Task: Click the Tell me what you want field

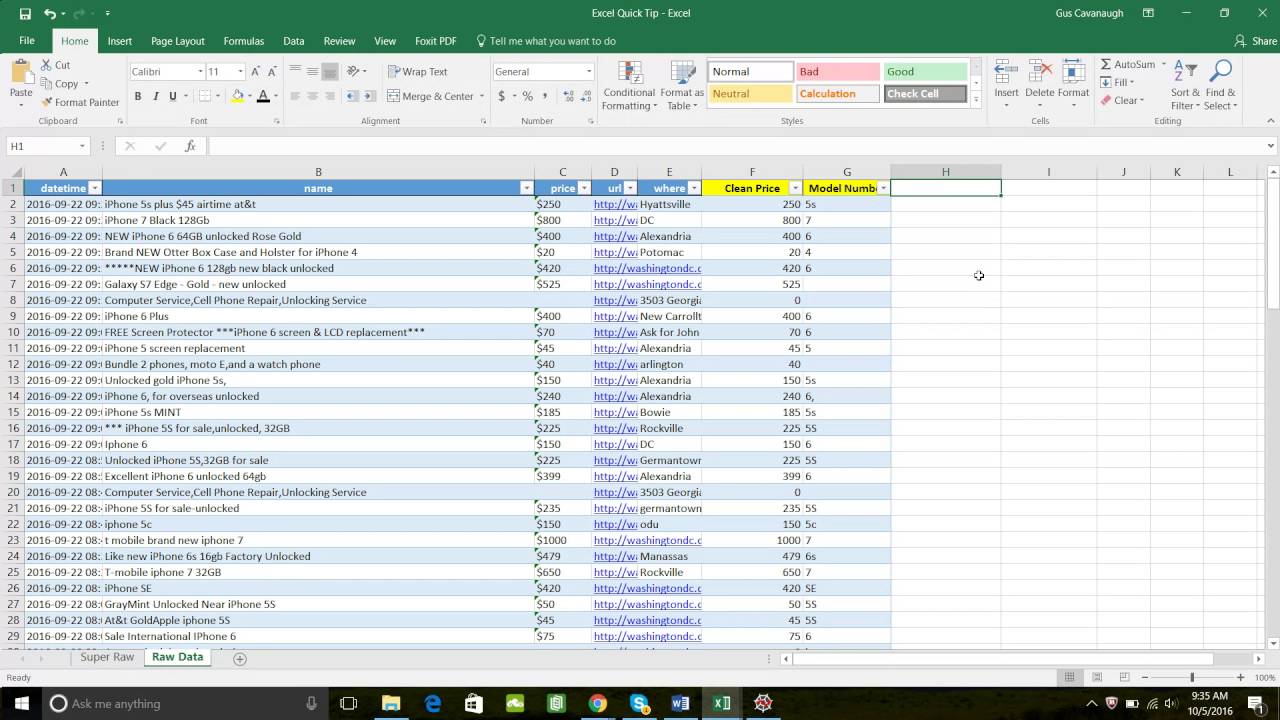Action: (546, 41)
